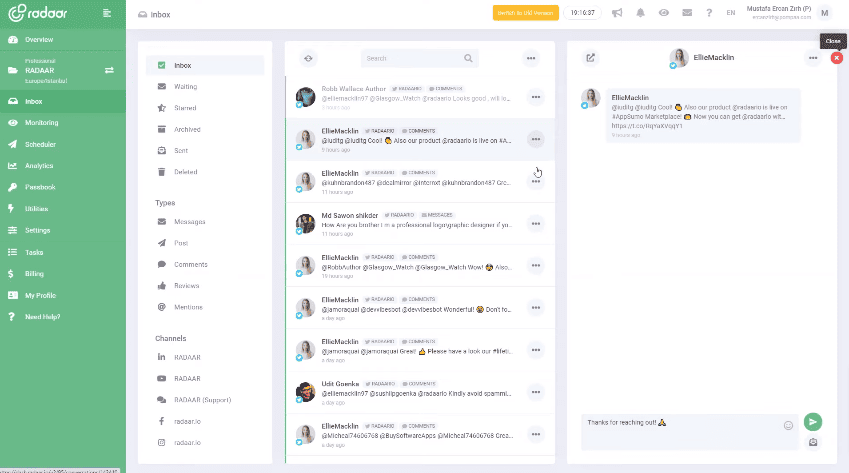The width and height of the screenshot is (849, 473).
Task: Open options menu for EllieMacklin conversation header
Action: [x=812, y=58]
